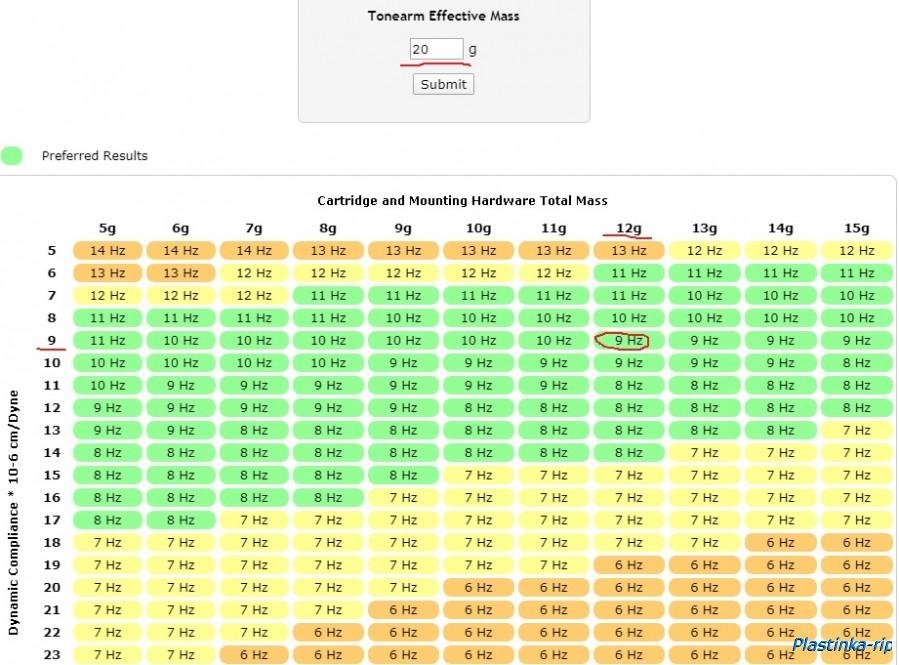
Task: Click the red-underlined compliance row label 9
Action: [x=52, y=340]
